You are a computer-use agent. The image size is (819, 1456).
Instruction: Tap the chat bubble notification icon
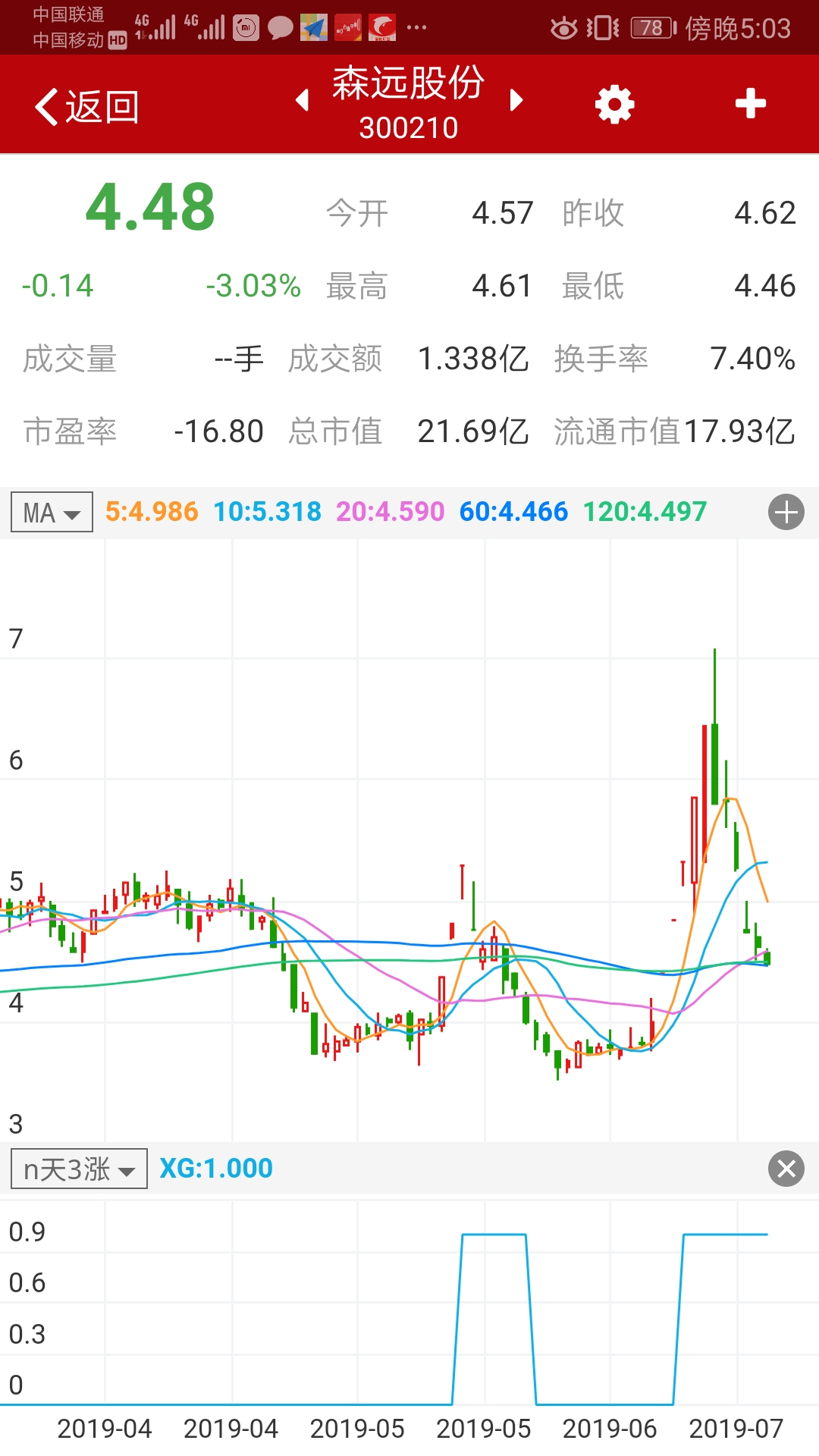[280, 28]
